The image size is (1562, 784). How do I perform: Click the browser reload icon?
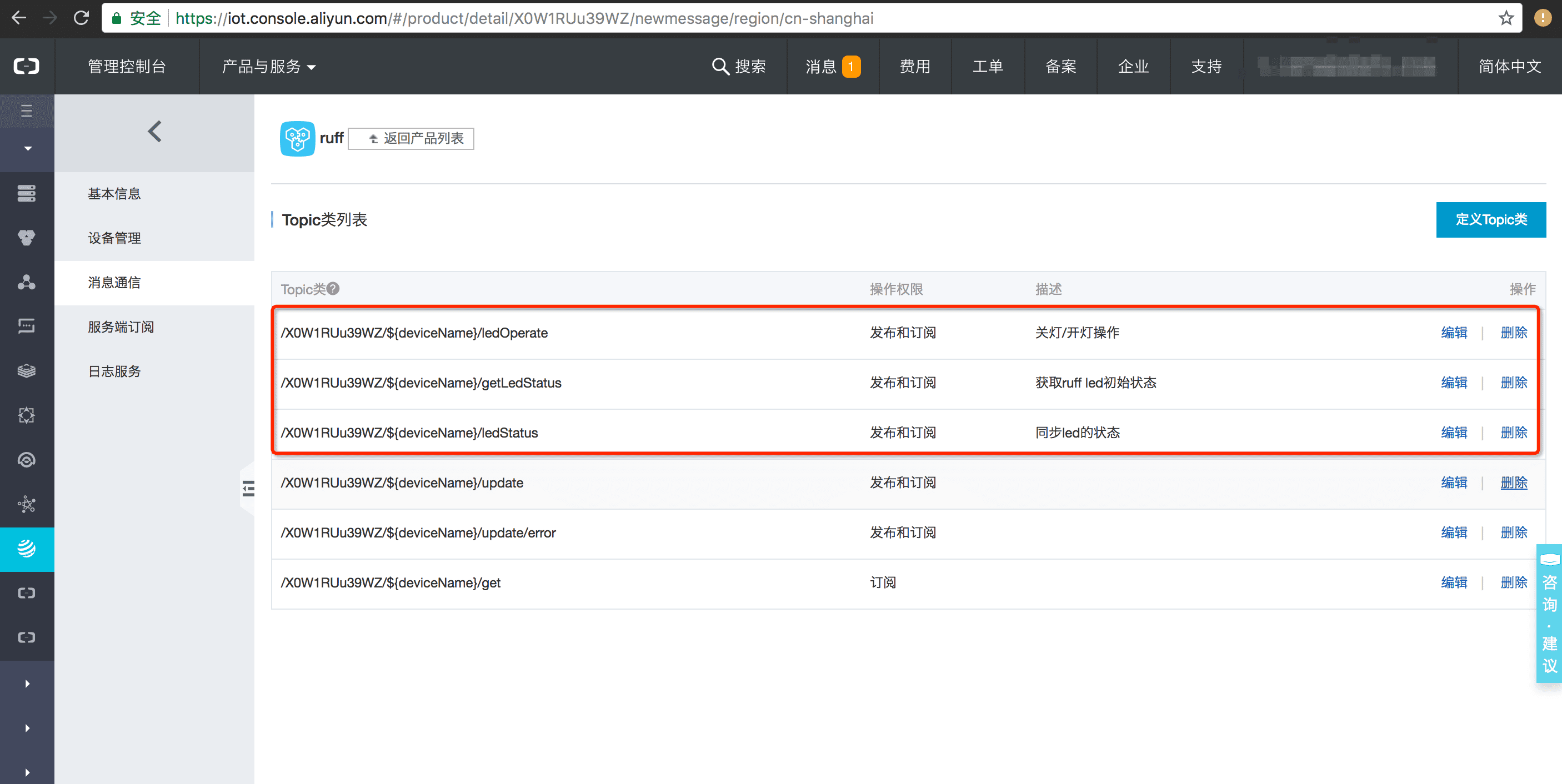pyautogui.click(x=81, y=18)
